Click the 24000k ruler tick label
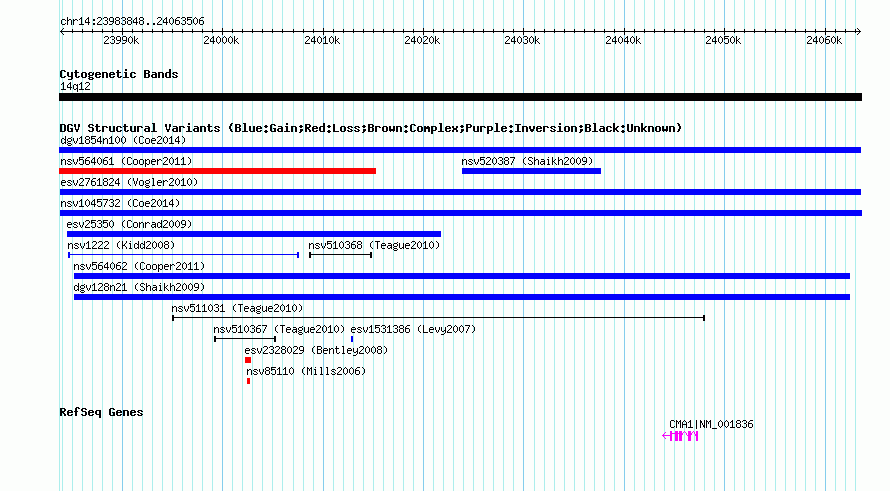 [x=221, y=40]
